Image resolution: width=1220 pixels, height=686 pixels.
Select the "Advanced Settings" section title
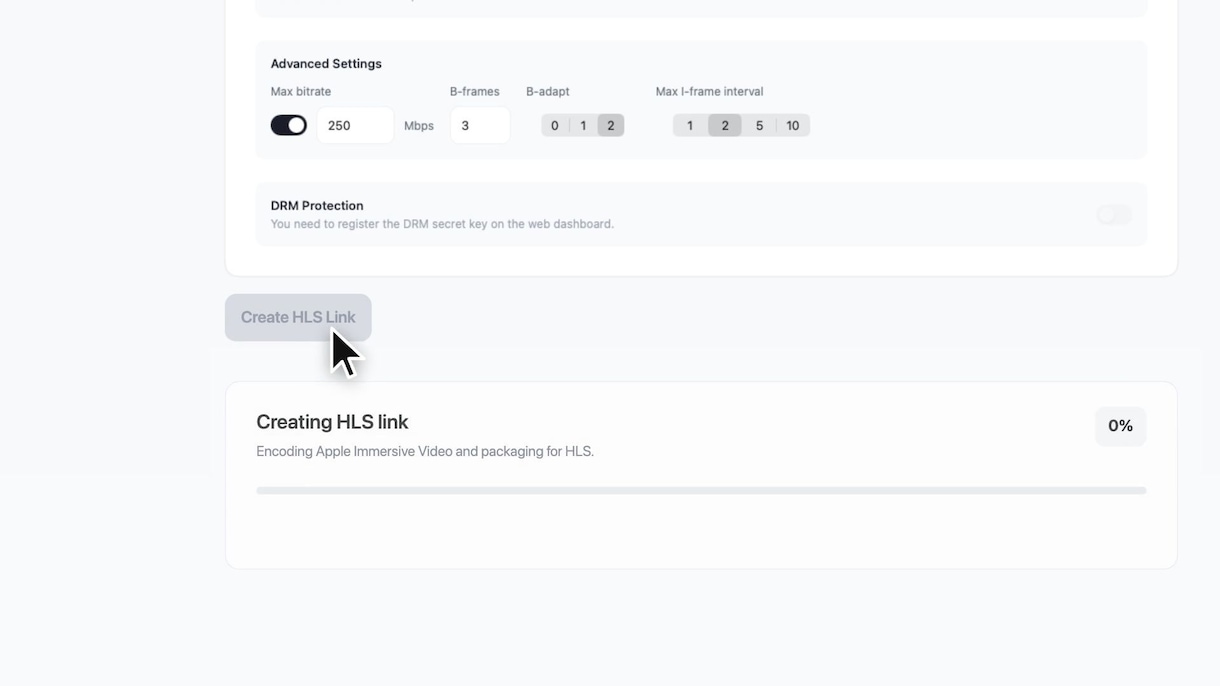point(326,64)
